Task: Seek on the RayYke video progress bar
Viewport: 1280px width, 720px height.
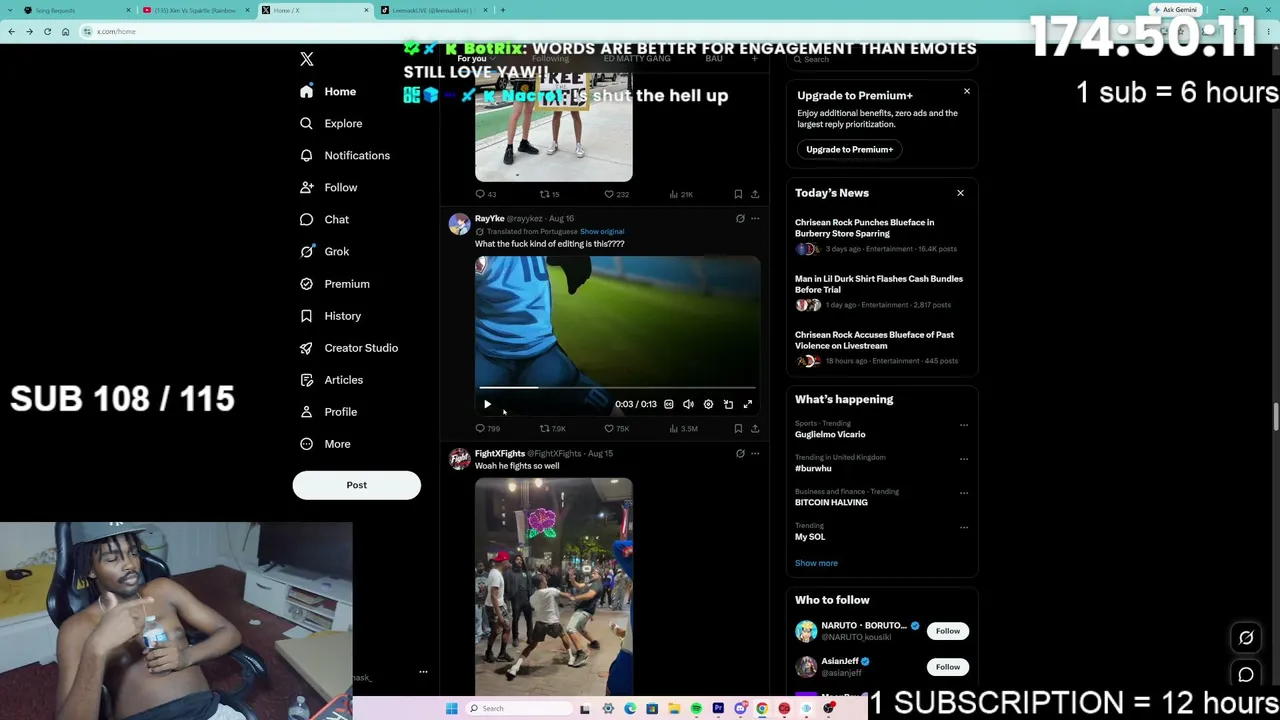Action: pyautogui.click(x=617, y=387)
